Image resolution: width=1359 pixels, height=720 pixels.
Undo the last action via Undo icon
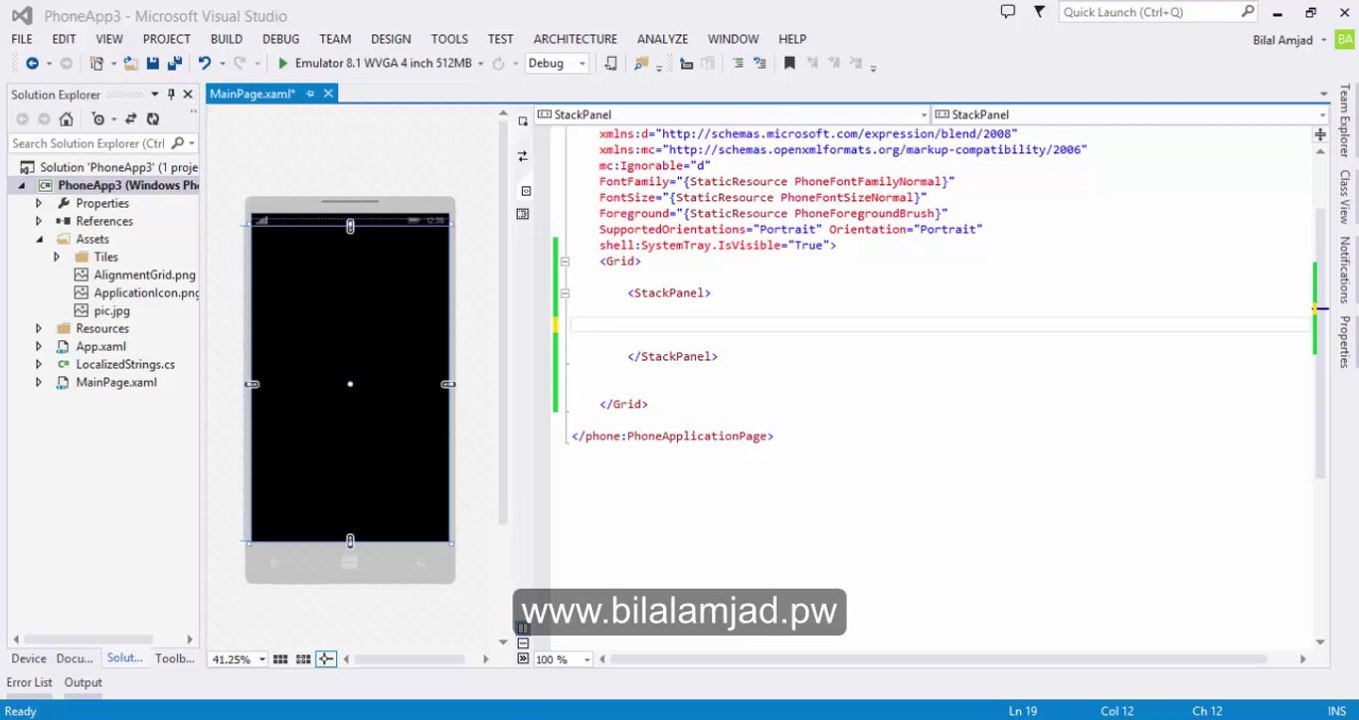[204, 63]
